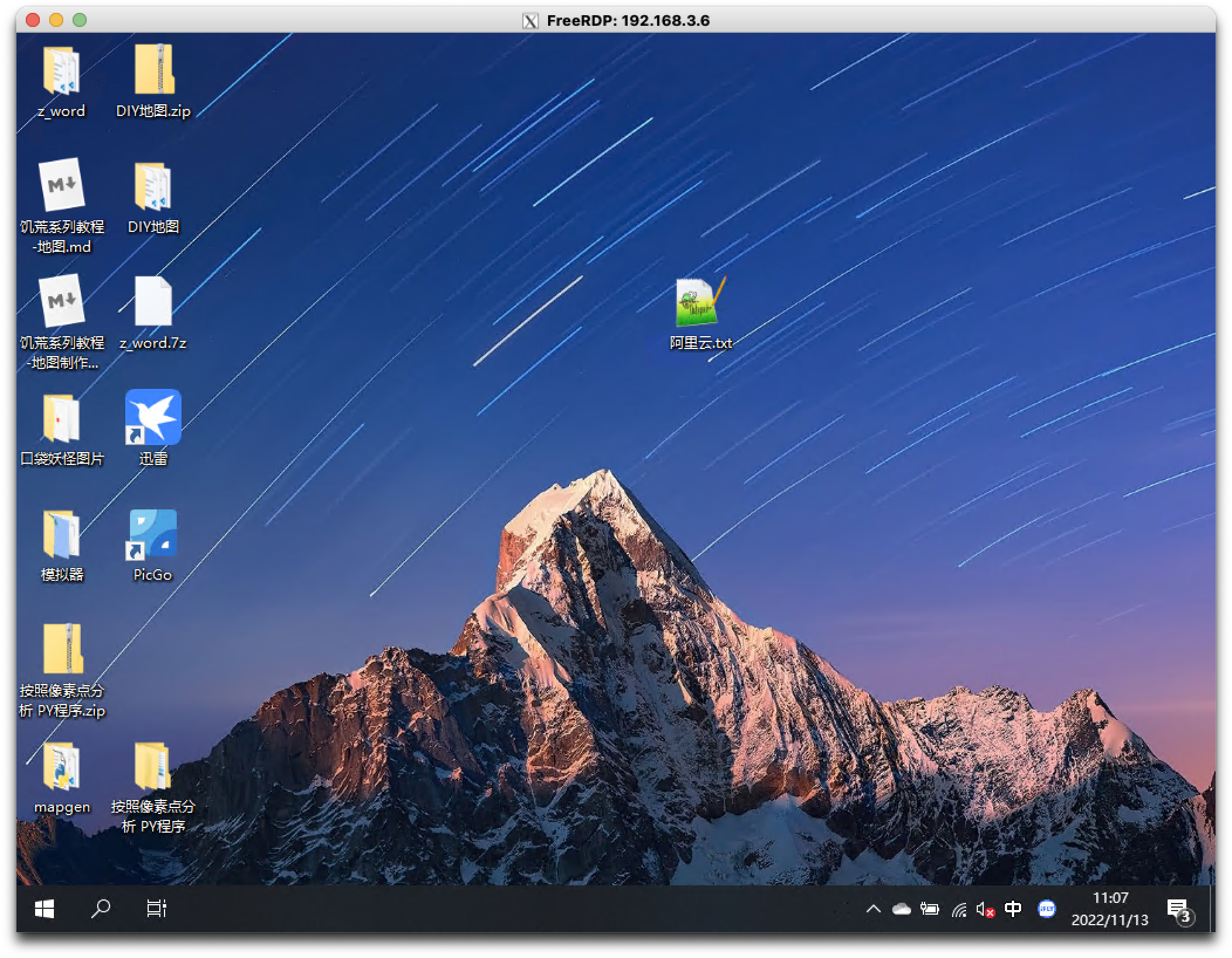
Task: Switch the 中 input method indicator
Action: (x=1012, y=909)
